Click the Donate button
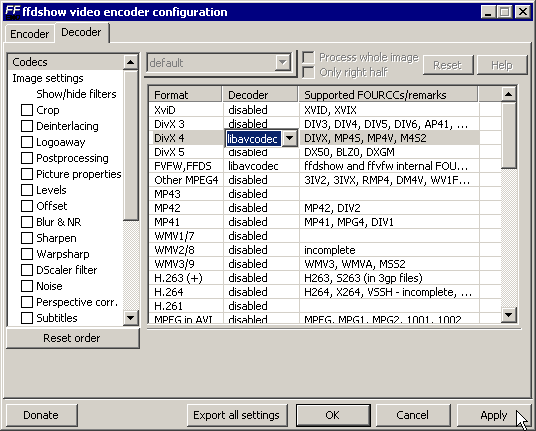The image size is (536, 431). click(x=41, y=415)
